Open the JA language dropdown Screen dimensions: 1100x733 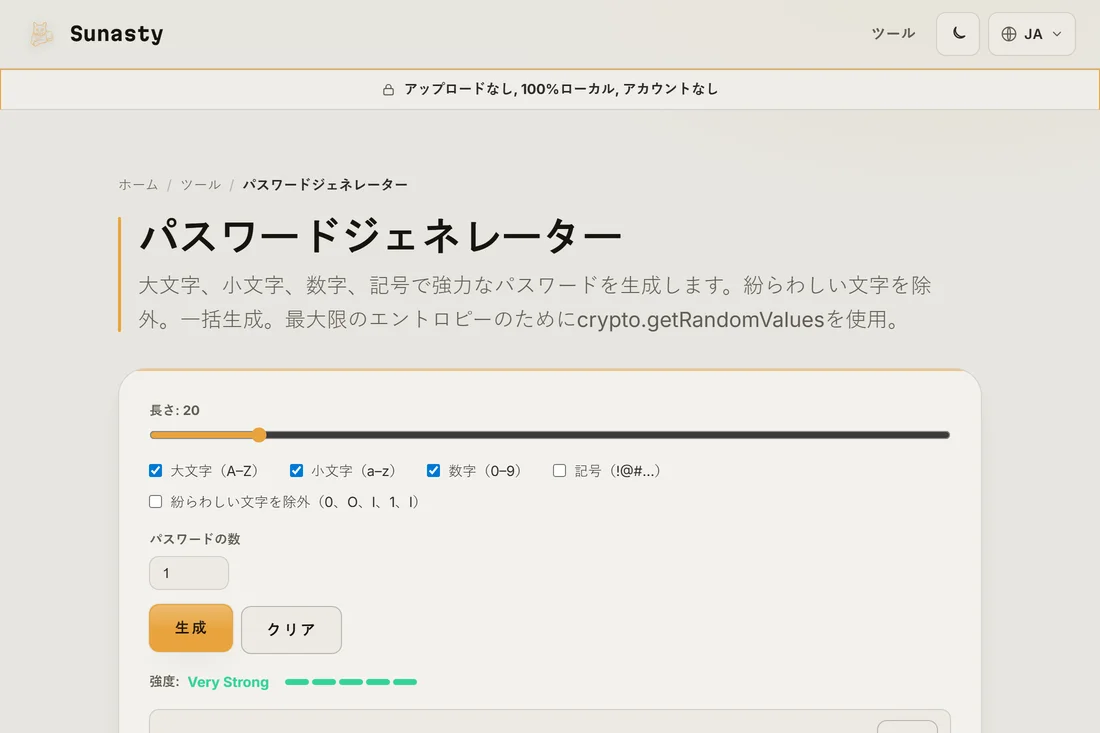[1031, 34]
